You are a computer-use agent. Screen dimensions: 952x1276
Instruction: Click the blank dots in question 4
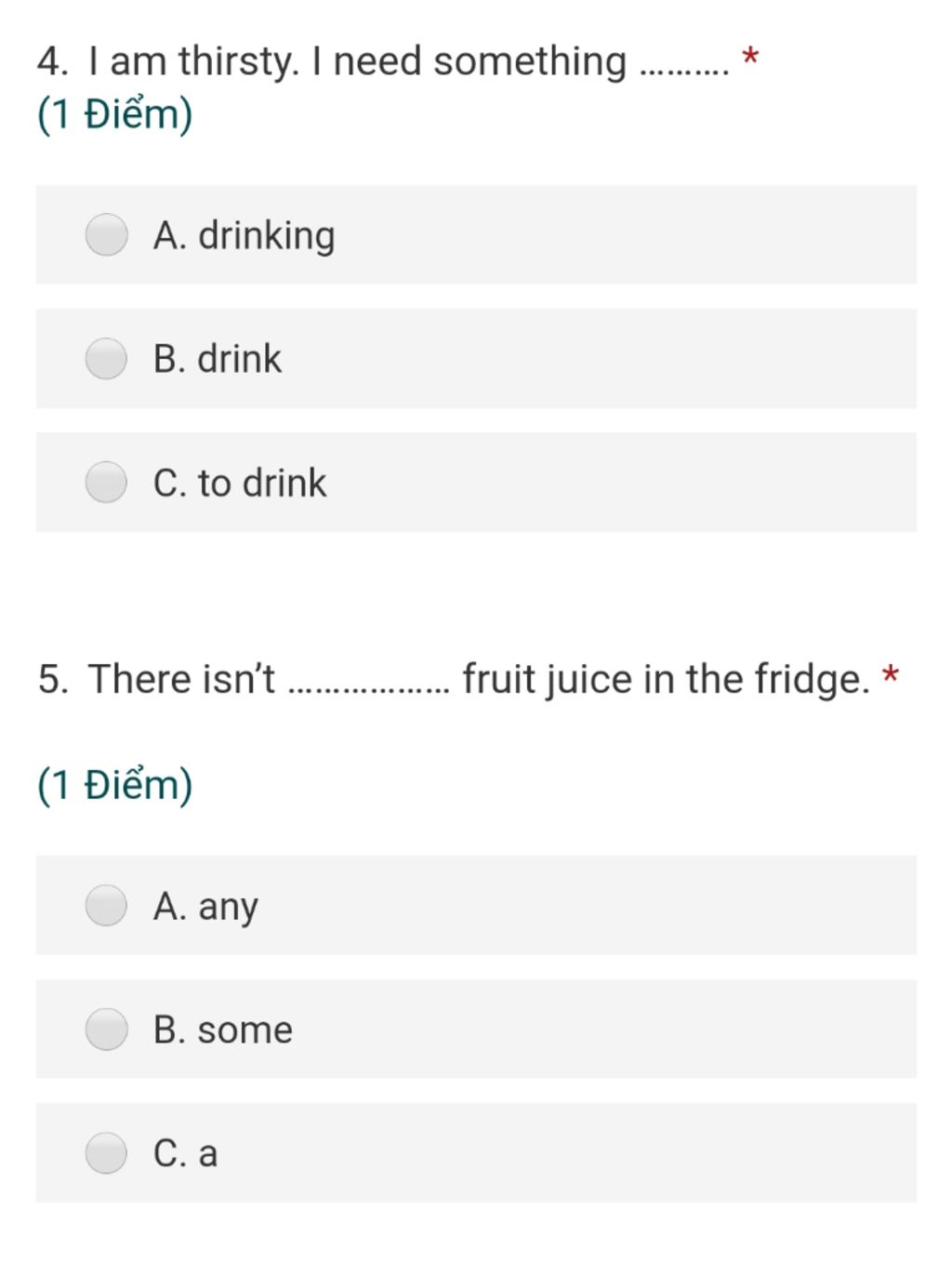685,73
